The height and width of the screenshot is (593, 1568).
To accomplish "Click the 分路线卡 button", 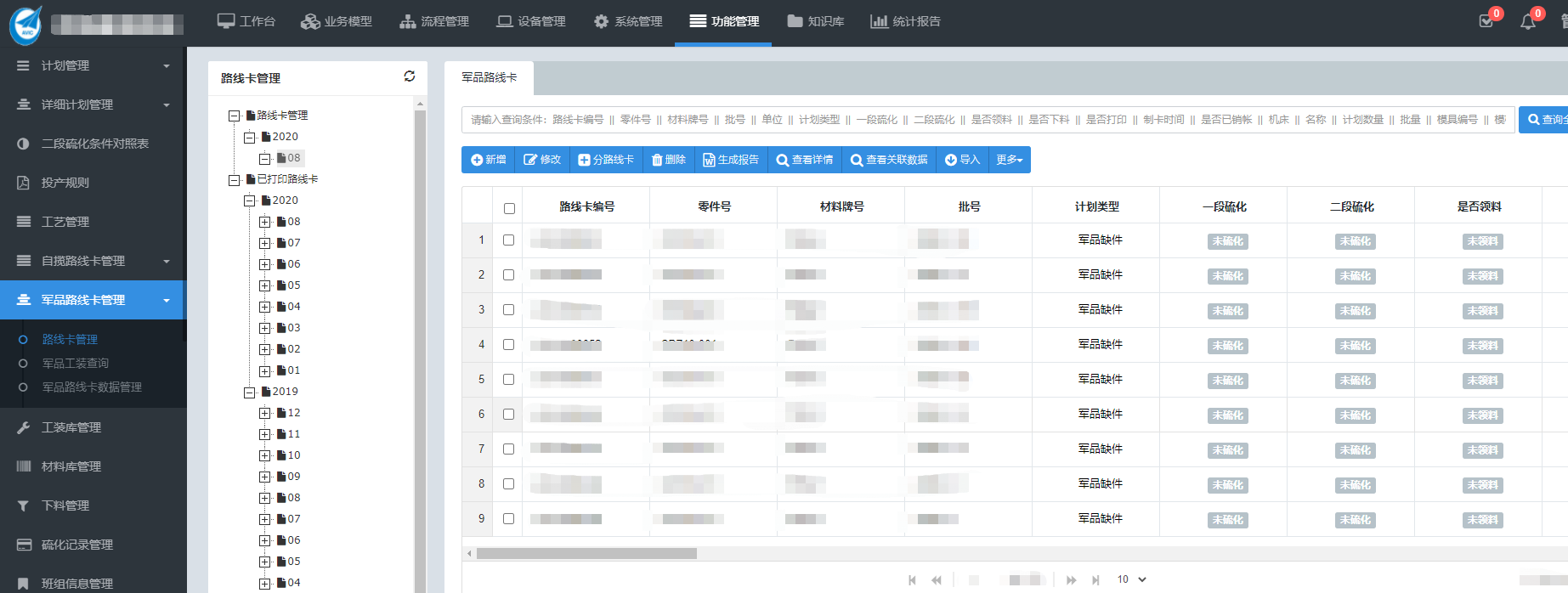I will pyautogui.click(x=606, y=160).
